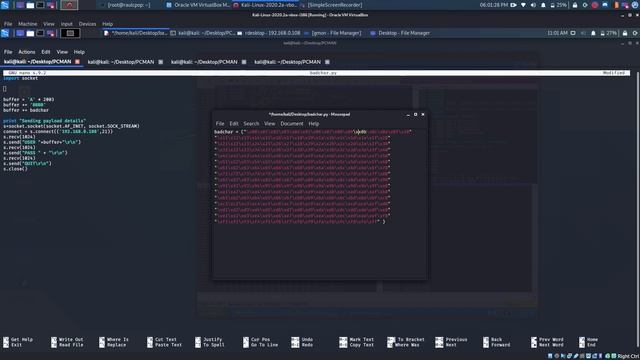Click host panel red recording app icon
The height and width of the screenshot is (360, 640).
69,5
